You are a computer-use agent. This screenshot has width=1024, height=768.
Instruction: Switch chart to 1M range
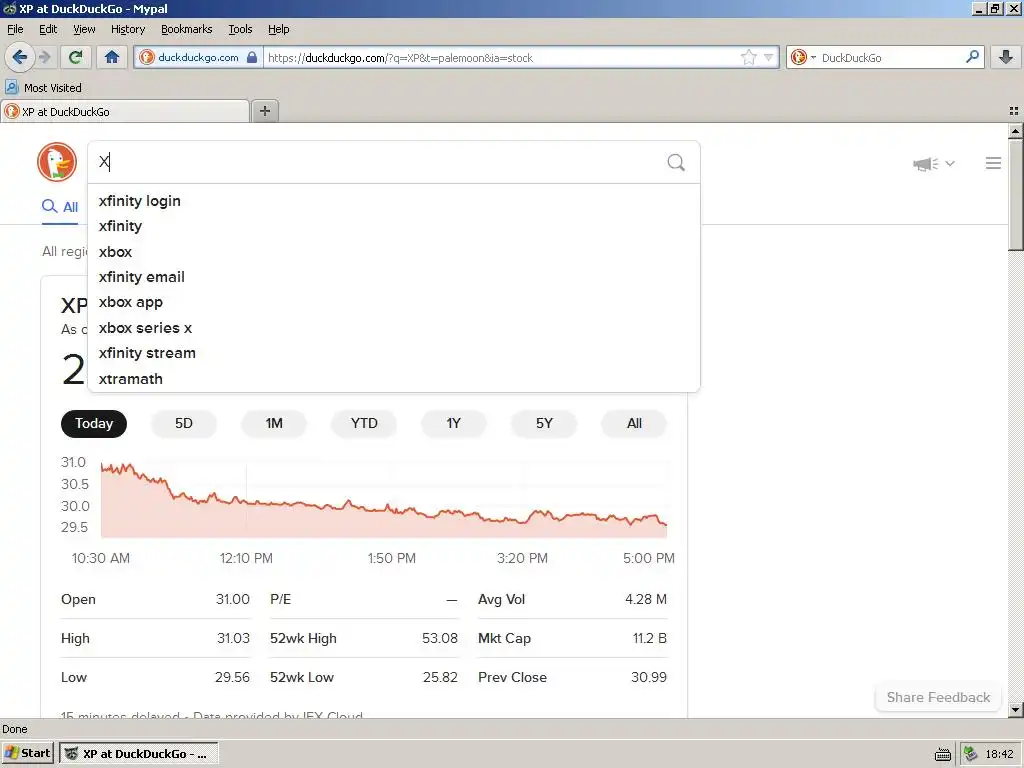tap(274, 423)
